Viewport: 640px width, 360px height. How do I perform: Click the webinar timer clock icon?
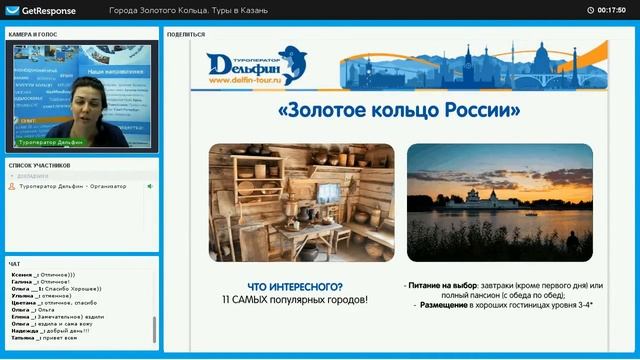pos(590,10)
